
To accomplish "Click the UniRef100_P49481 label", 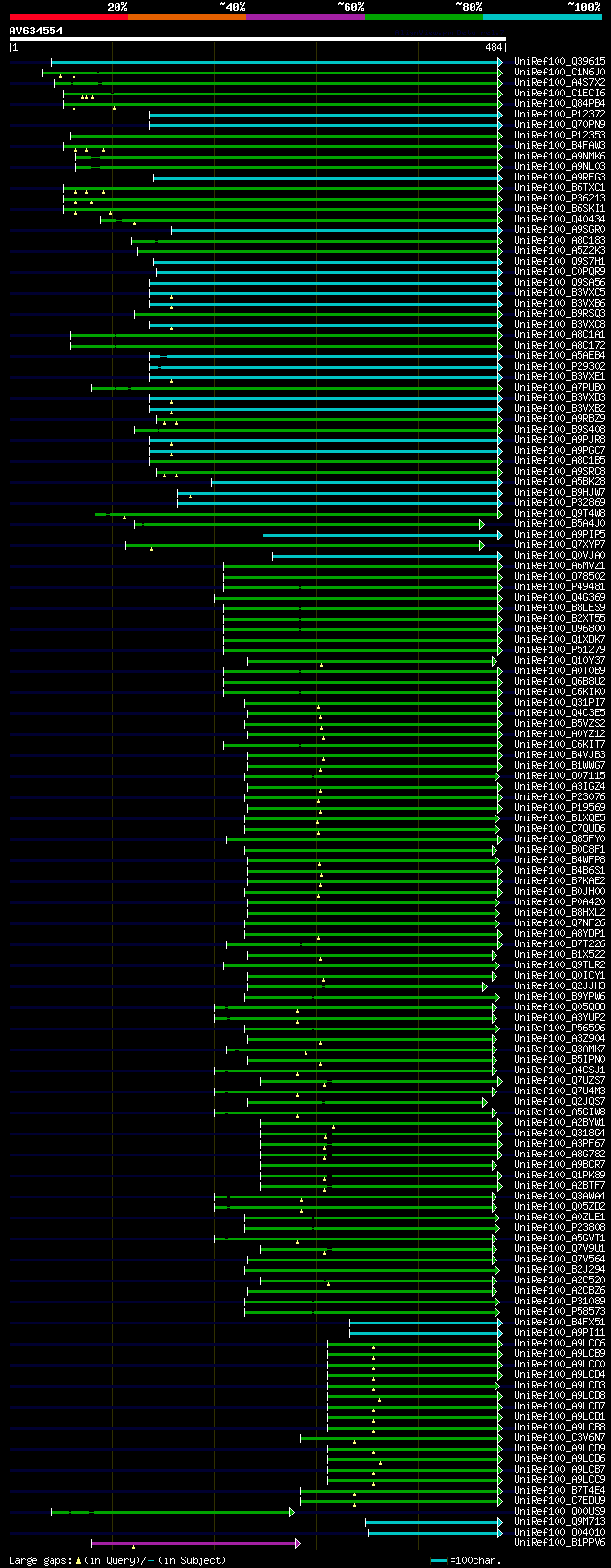I will (559, 586).
